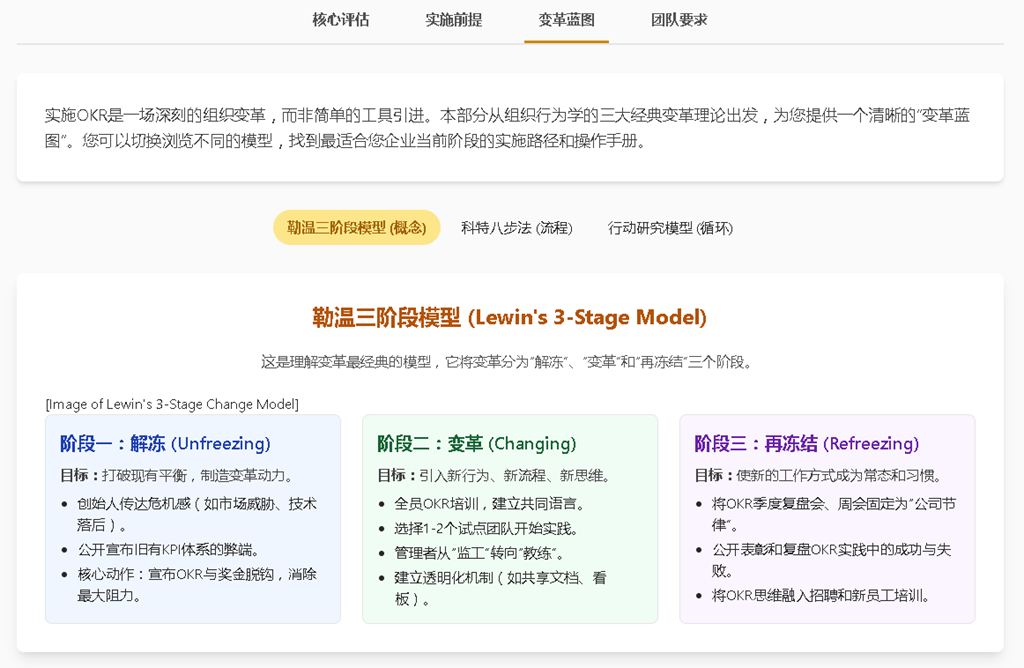
Task: Open the 实施前提 tab
Action: coord(453,20)
